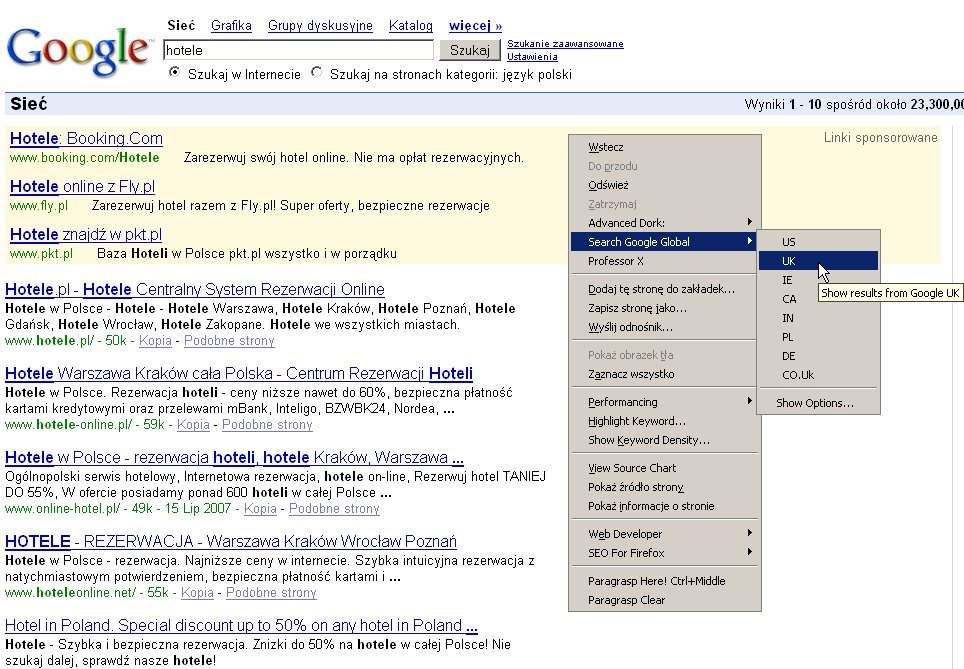Choose 'Zaznacz wszystko' in context menu
The width and height of the screenshot is (964, 669).
click(665, 374)
